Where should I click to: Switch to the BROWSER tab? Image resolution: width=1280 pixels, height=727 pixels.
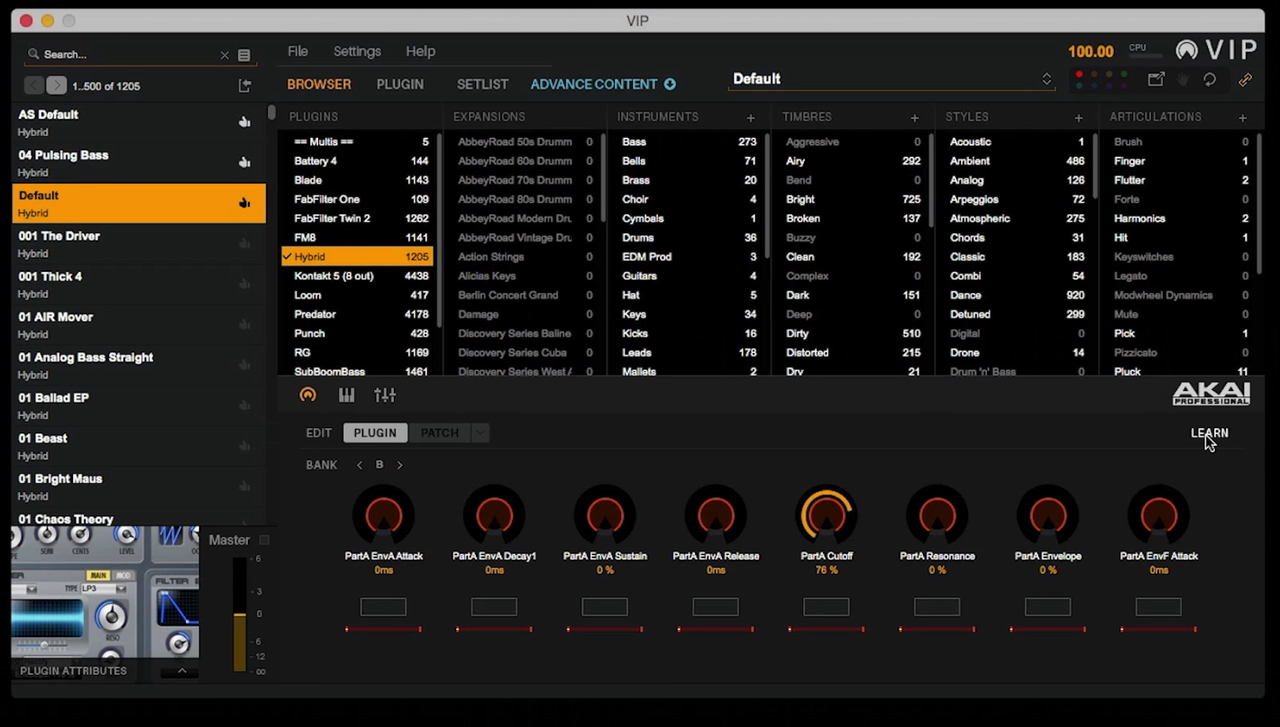point(319,84)
